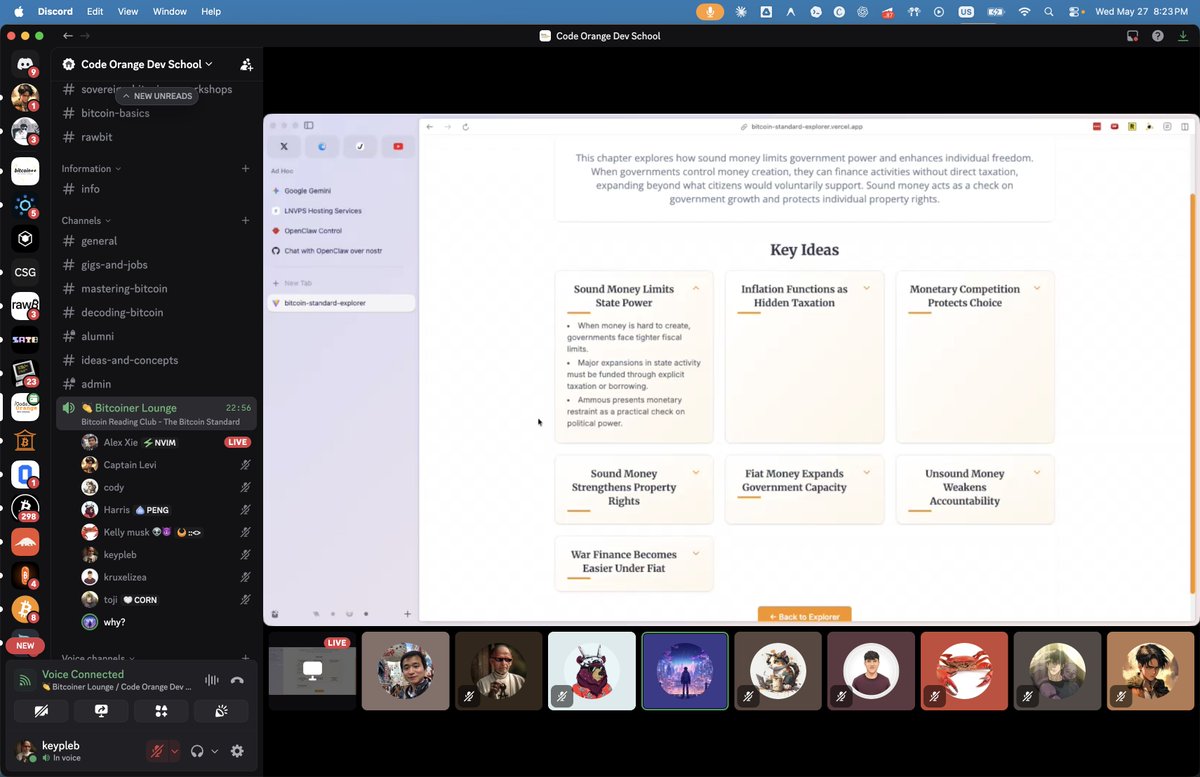Click Back to Explorer button
The image size is (1200, 777).
pyautogui.click(x=804, y=615)
